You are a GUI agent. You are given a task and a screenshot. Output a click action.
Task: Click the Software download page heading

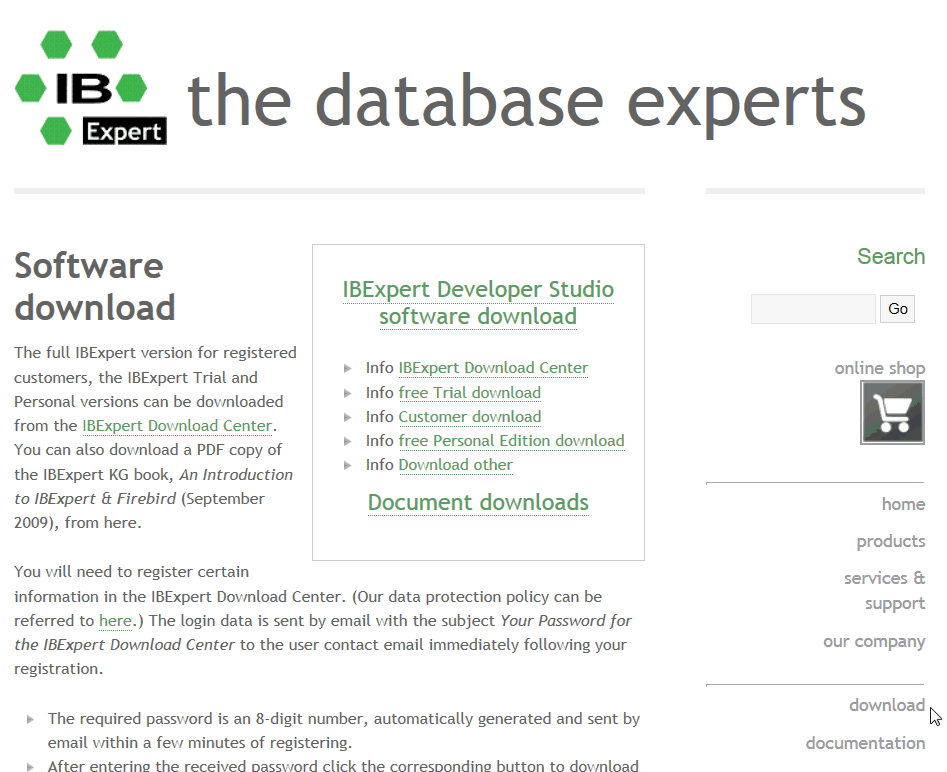pos(95,286)
